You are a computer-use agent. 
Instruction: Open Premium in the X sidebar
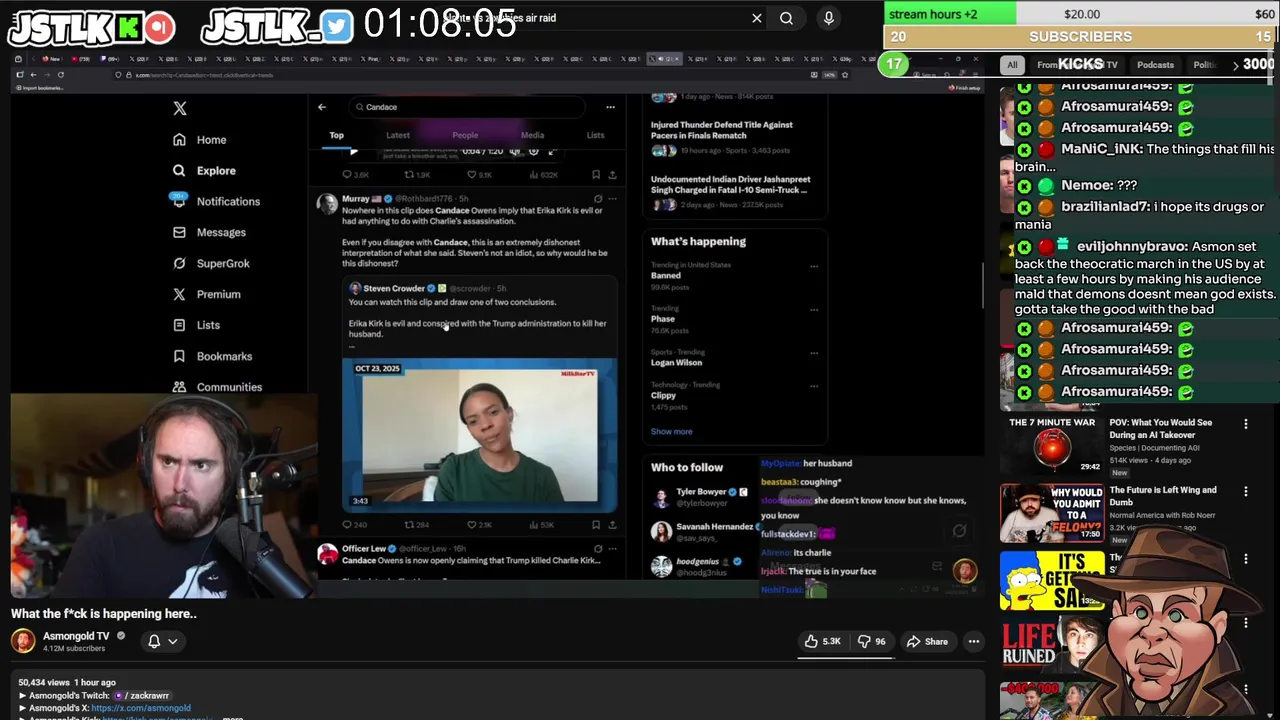click(207, 294)
